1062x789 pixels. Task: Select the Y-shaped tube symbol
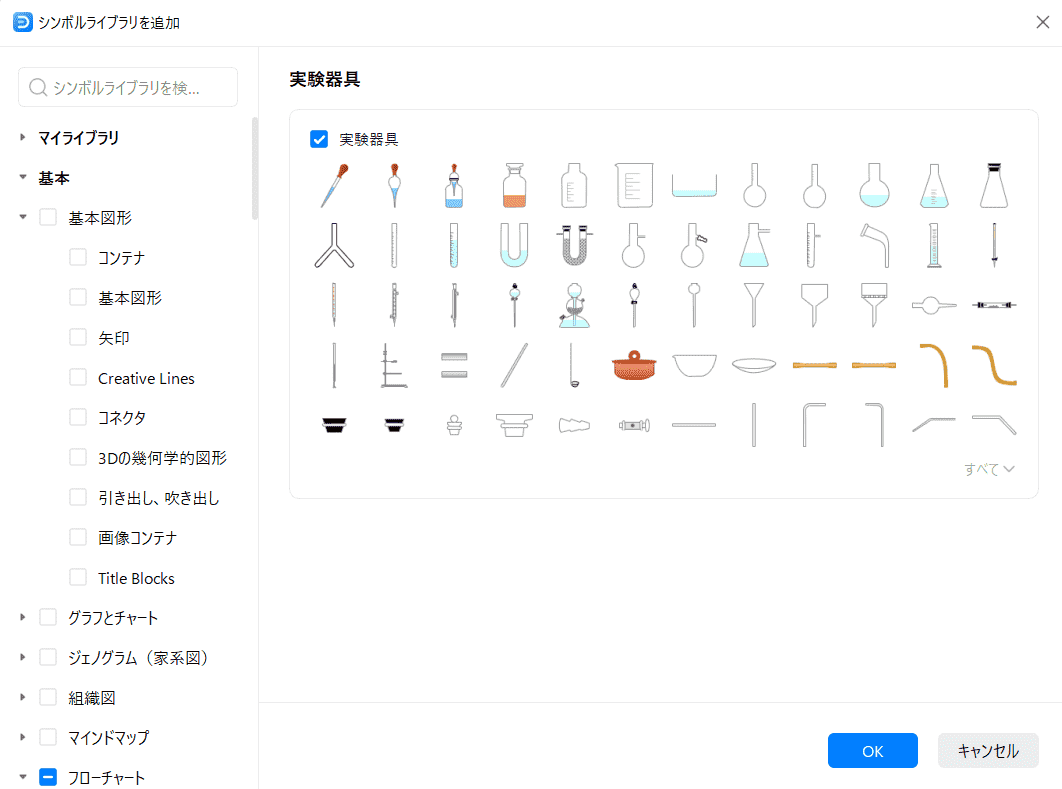click(333, 245)
